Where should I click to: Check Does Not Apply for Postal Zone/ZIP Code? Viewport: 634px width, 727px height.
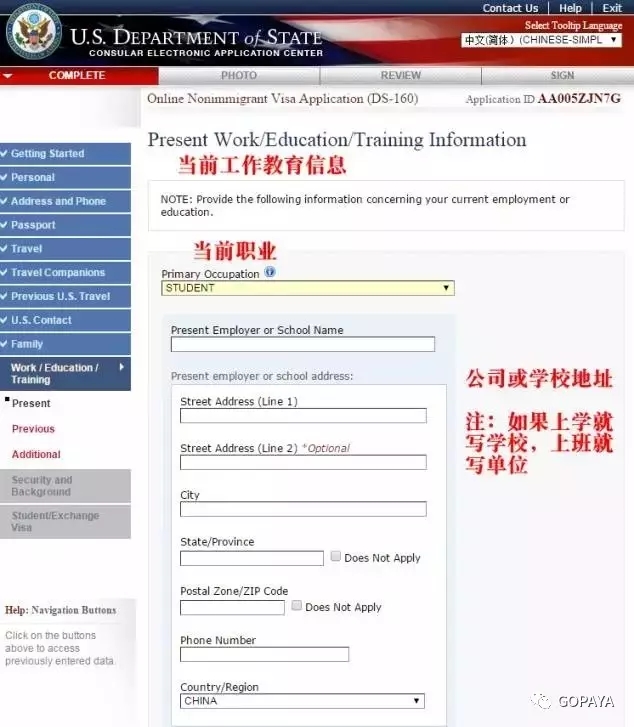coord(297,605)
